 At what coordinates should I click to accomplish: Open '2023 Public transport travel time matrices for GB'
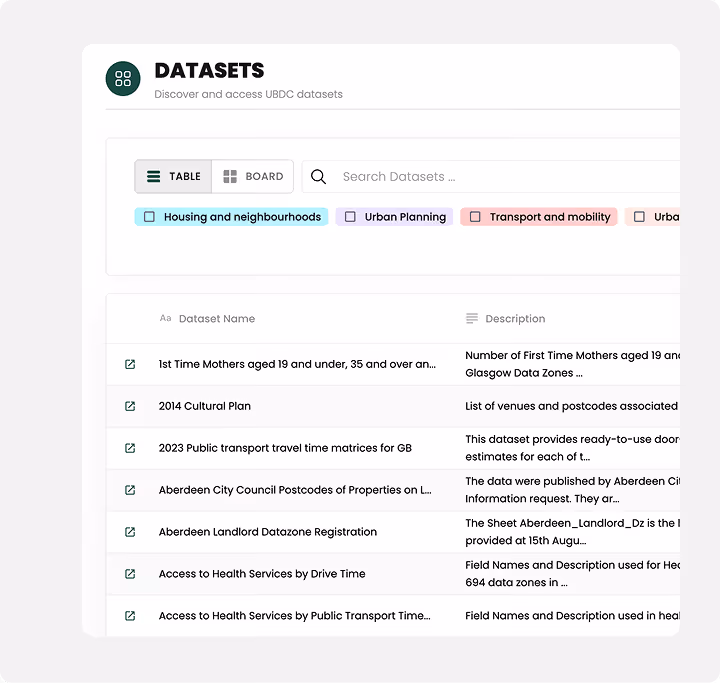285,448
